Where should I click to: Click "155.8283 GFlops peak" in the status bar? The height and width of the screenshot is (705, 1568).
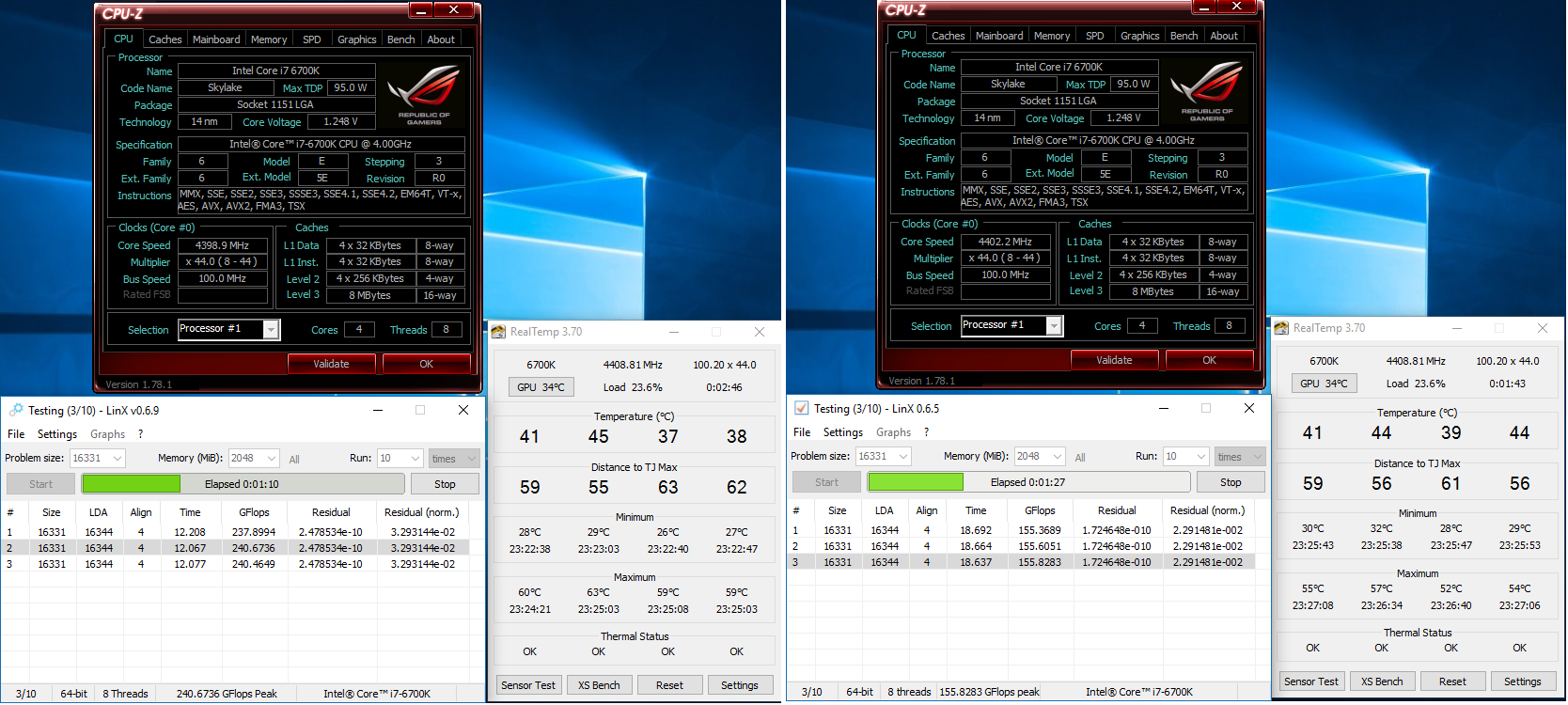990,692
